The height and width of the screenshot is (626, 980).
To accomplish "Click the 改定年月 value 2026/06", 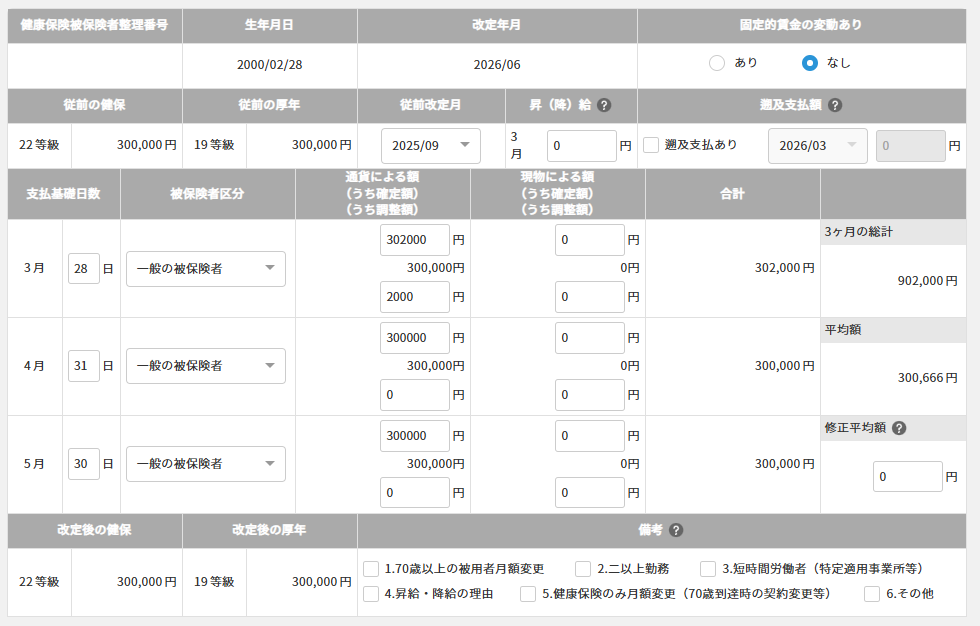I will 497,64.
